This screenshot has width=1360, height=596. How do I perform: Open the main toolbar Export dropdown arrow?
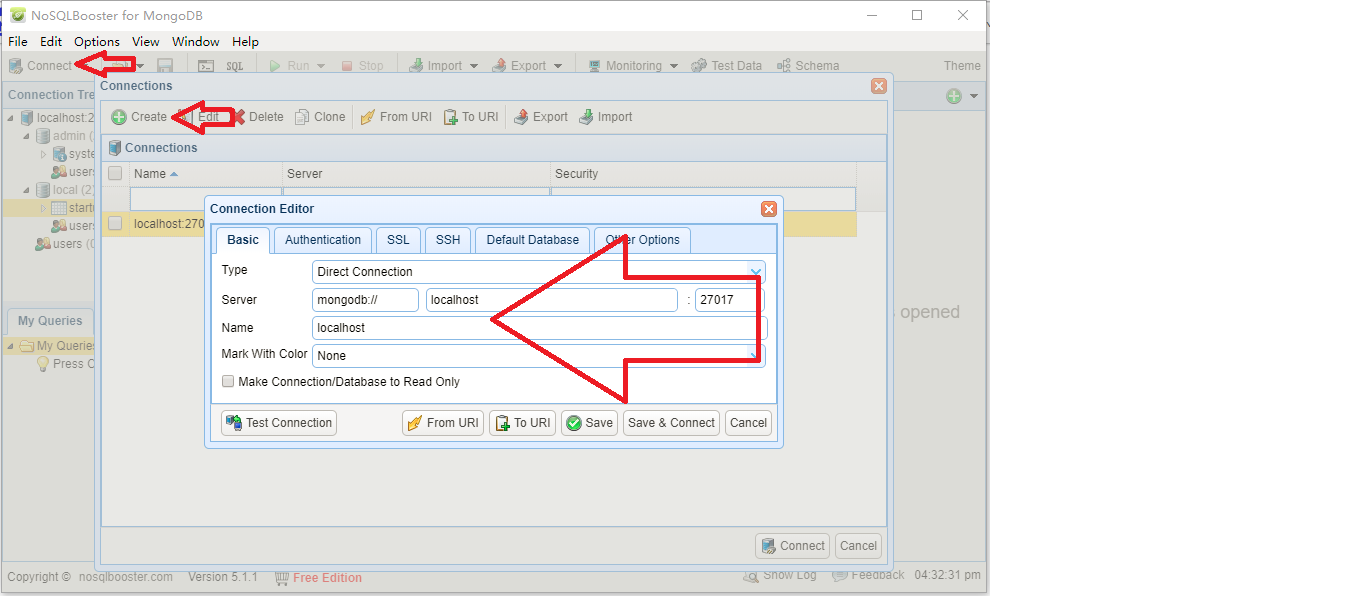click(x=557, y=66)
